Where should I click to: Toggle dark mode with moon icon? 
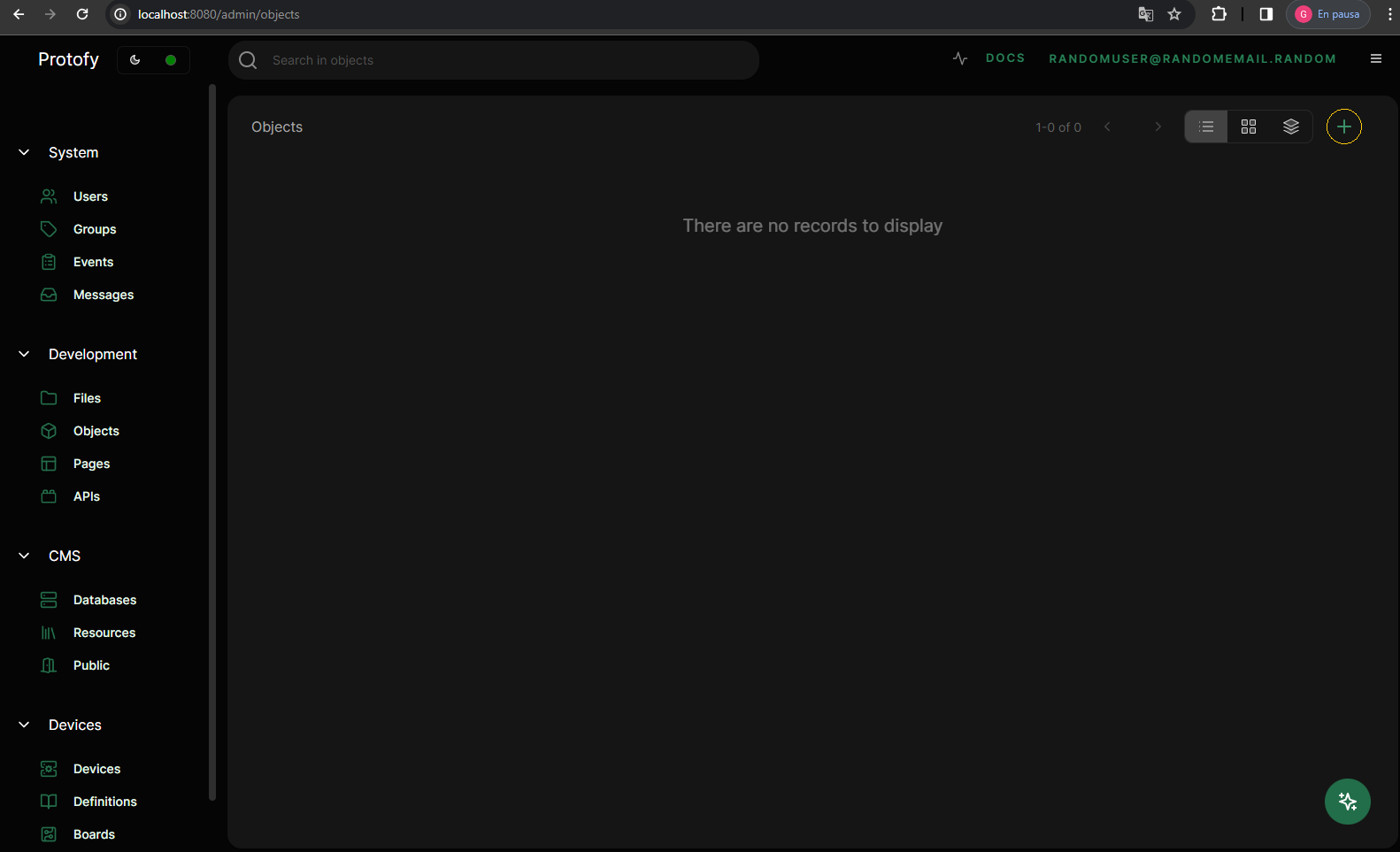coord(135,60)
